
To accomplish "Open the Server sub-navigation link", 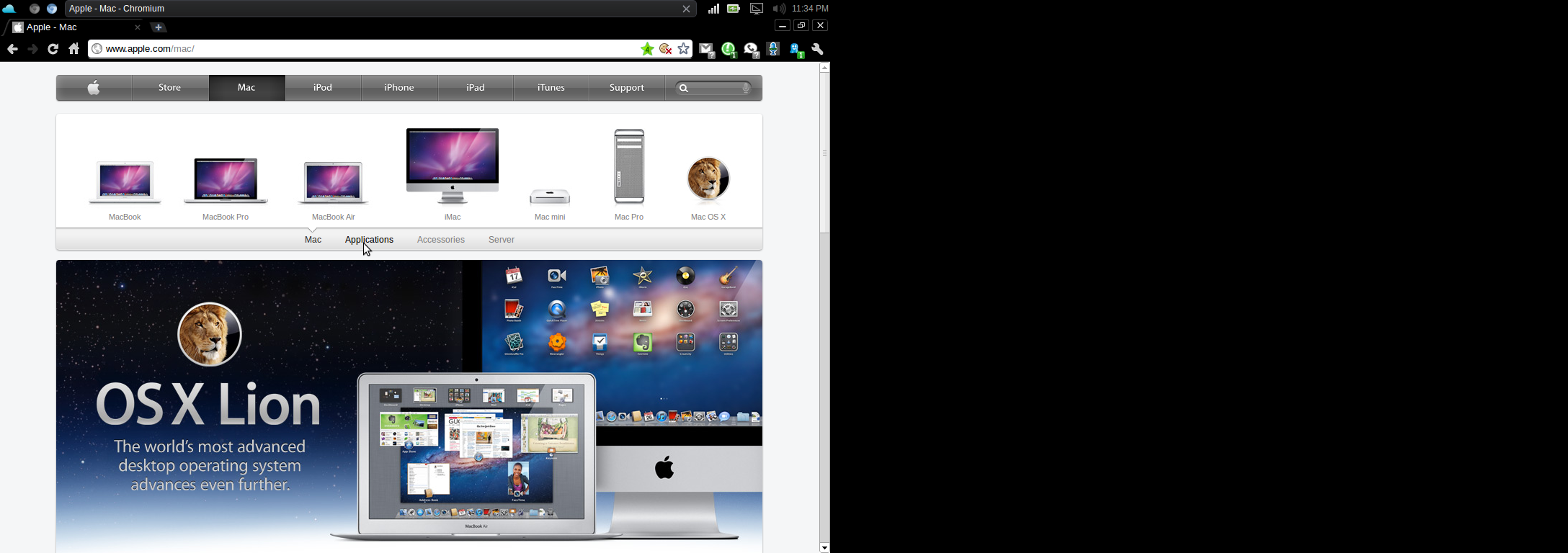I will (502, 240).
